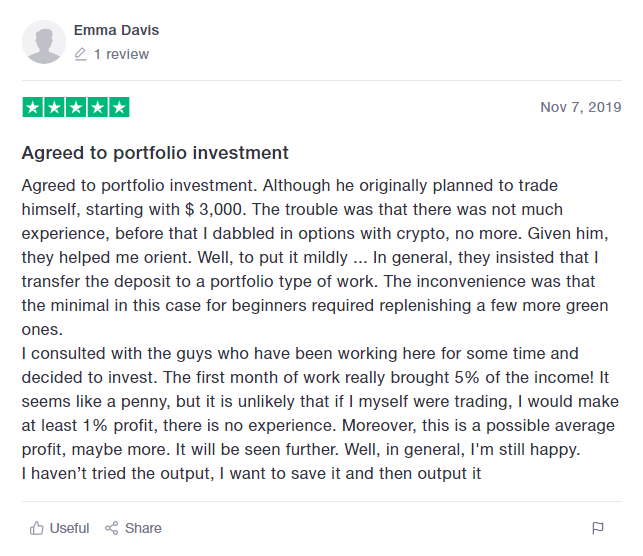
Task: Click the Nov 7, 2019 review date
Action: pyautogui.click(x=581, y=107)
